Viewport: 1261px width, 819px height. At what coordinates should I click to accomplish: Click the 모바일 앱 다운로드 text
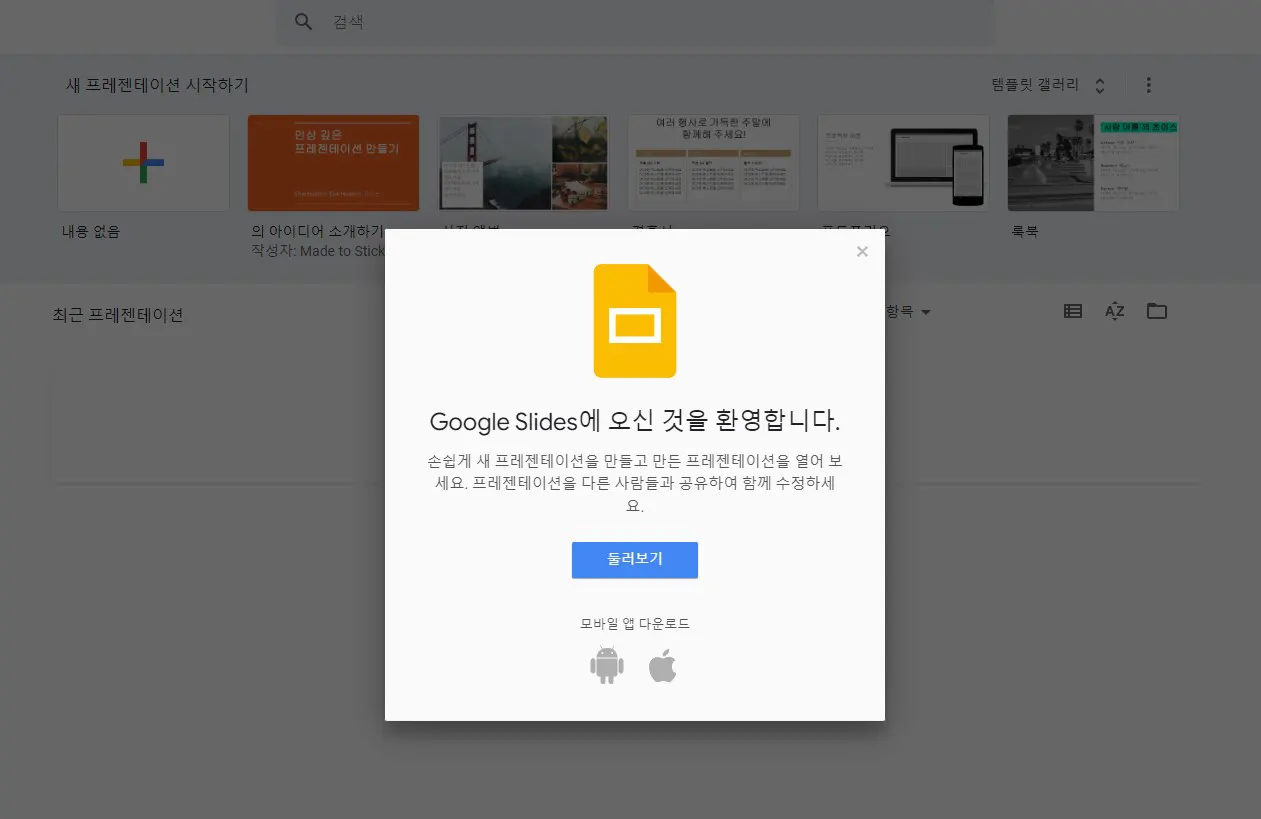pyautogui.click(x=635, y=624)
